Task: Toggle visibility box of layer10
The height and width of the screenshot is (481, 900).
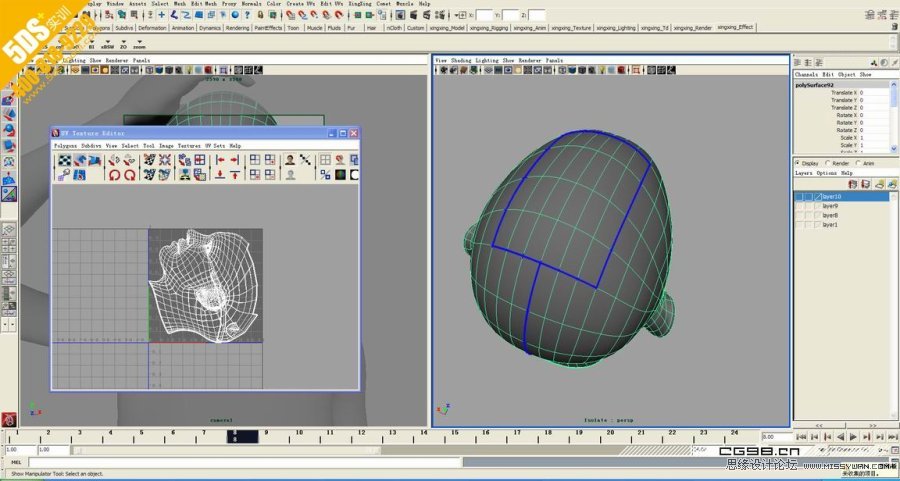Action: [x=800, y=197]
